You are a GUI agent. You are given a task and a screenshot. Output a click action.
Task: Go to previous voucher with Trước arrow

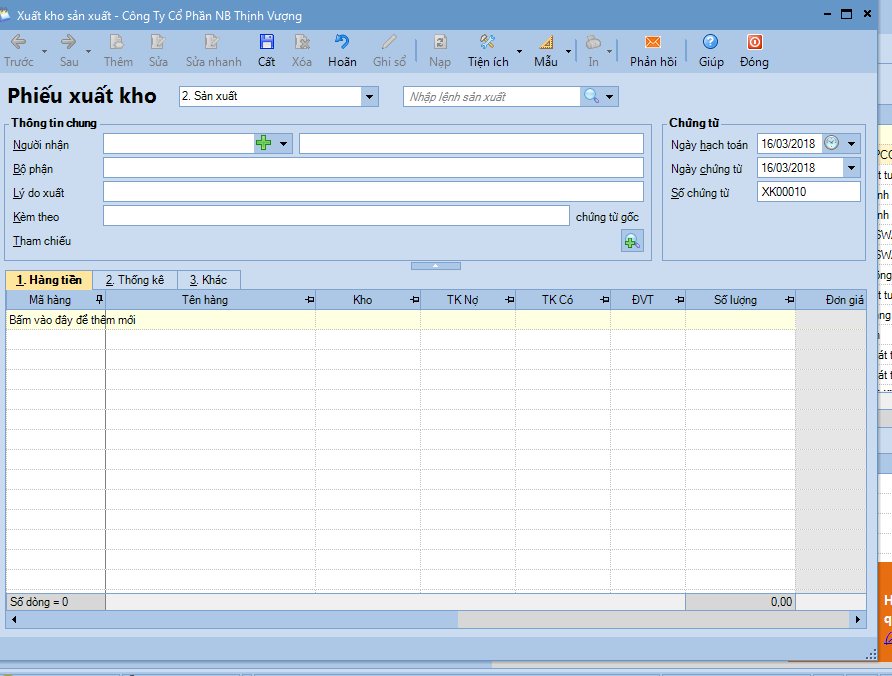pos(19,42)
